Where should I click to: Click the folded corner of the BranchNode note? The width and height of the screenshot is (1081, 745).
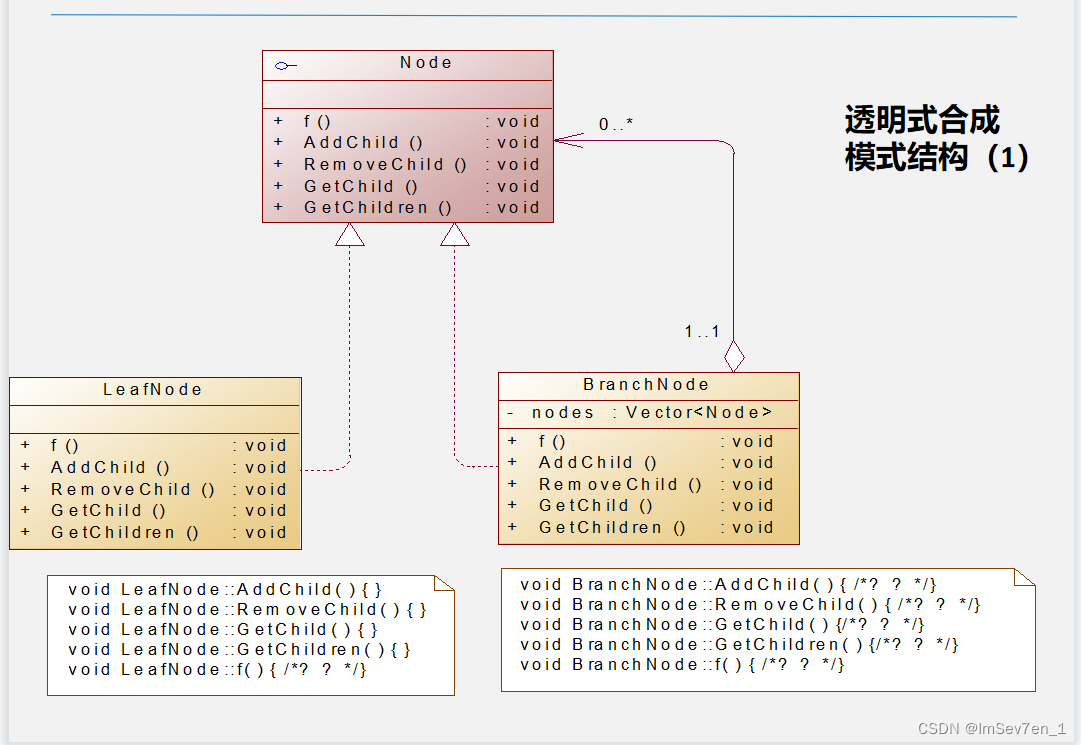click(1024, 577)
